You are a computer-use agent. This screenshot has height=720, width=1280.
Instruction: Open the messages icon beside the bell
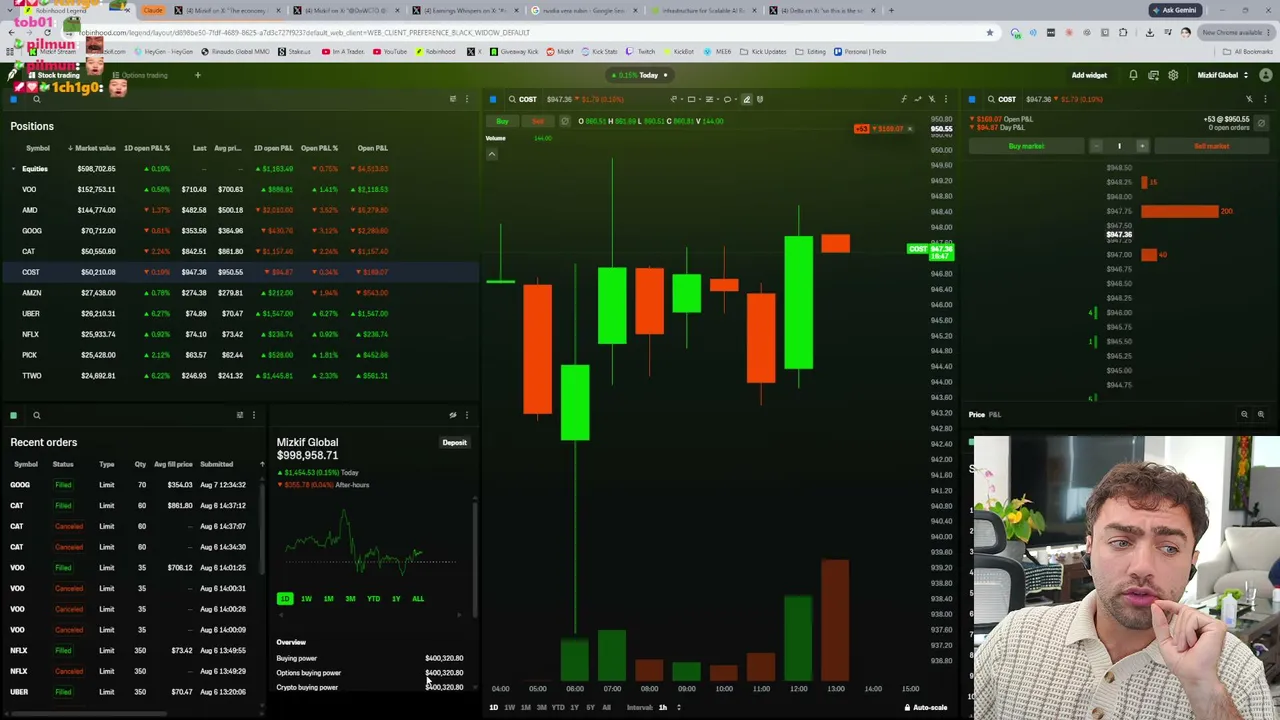tap(1153, 75)
